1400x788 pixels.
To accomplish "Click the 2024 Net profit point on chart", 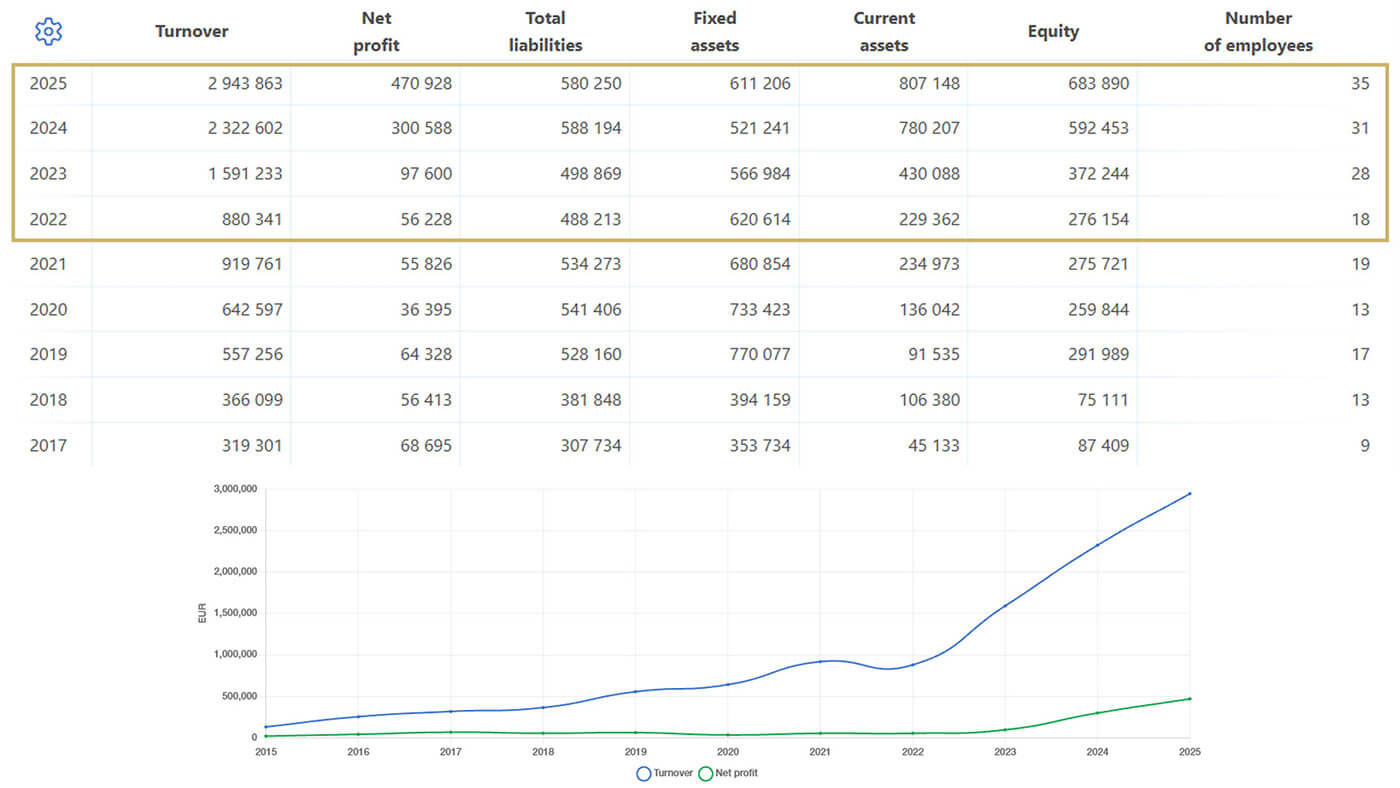I will tap(1097, 713).
